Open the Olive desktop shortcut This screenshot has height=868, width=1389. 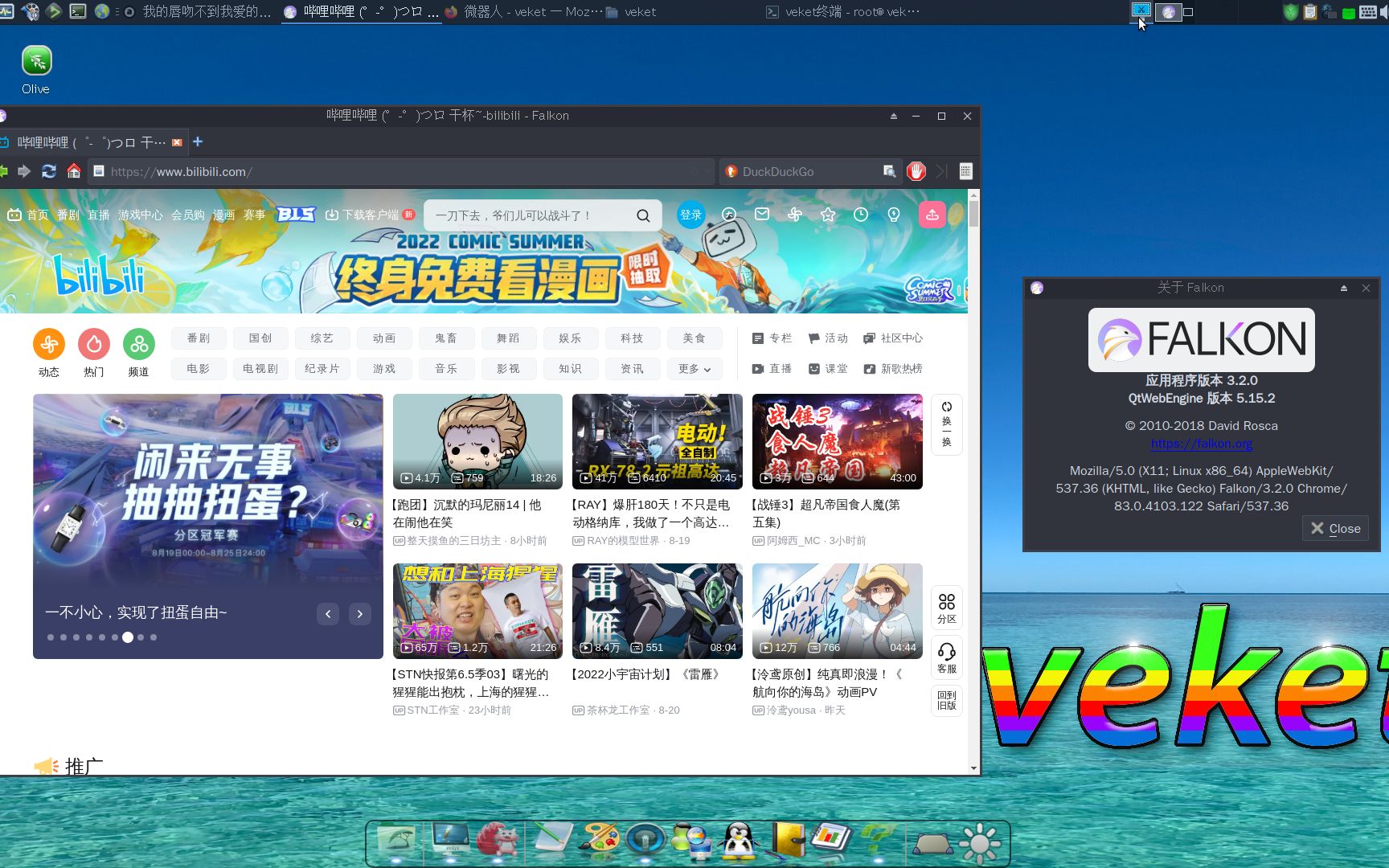click(x=36, y=70)
